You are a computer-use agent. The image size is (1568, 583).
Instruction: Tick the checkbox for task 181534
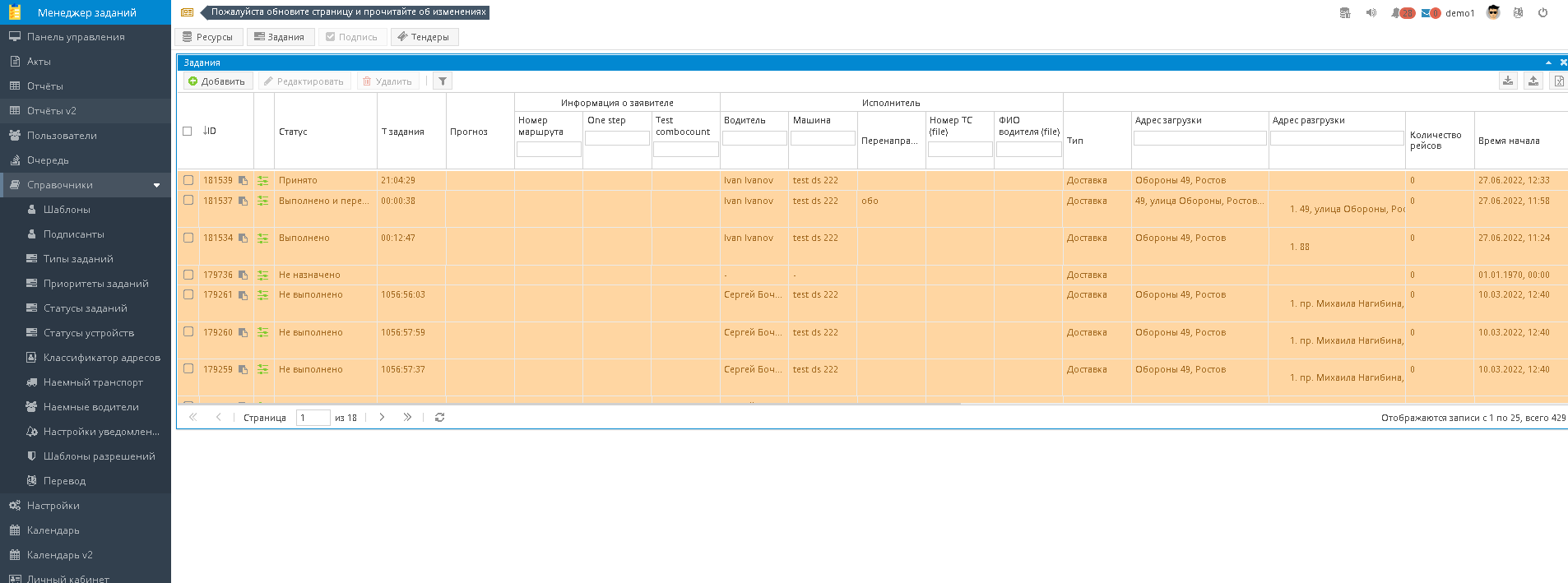[188, 238]
